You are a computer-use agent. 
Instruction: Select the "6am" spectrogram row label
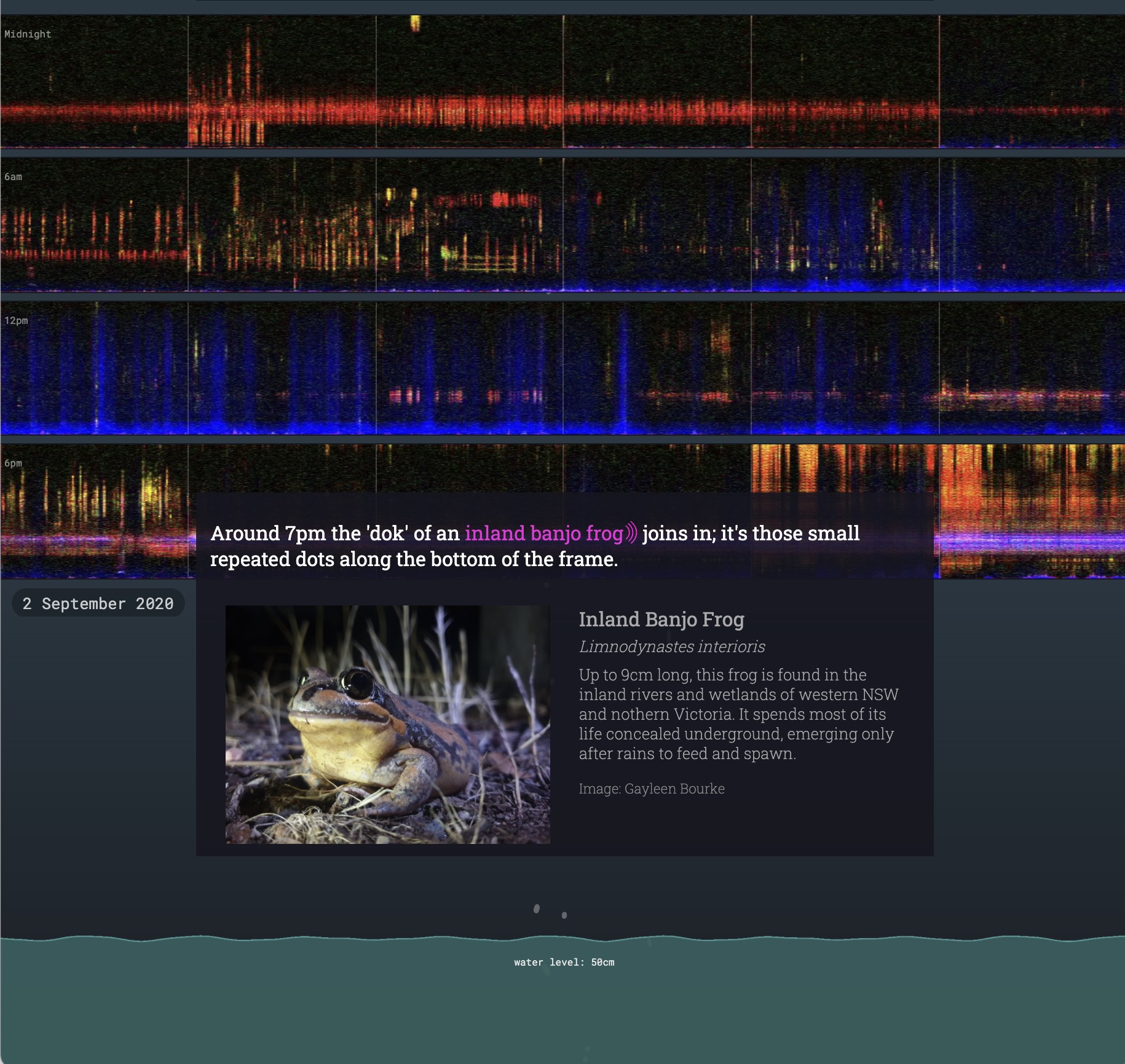click(13, 177)
